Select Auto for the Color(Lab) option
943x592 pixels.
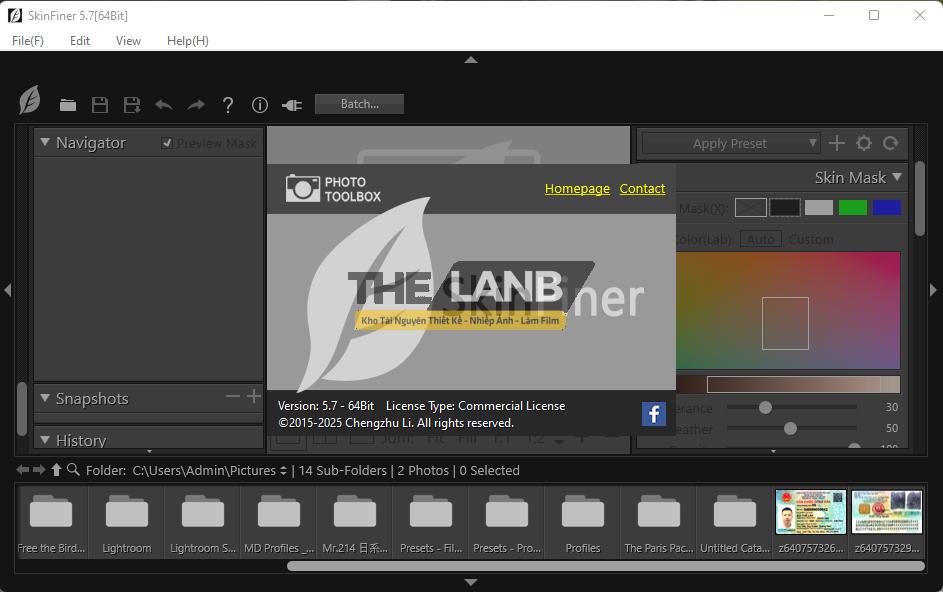(761, 239)
